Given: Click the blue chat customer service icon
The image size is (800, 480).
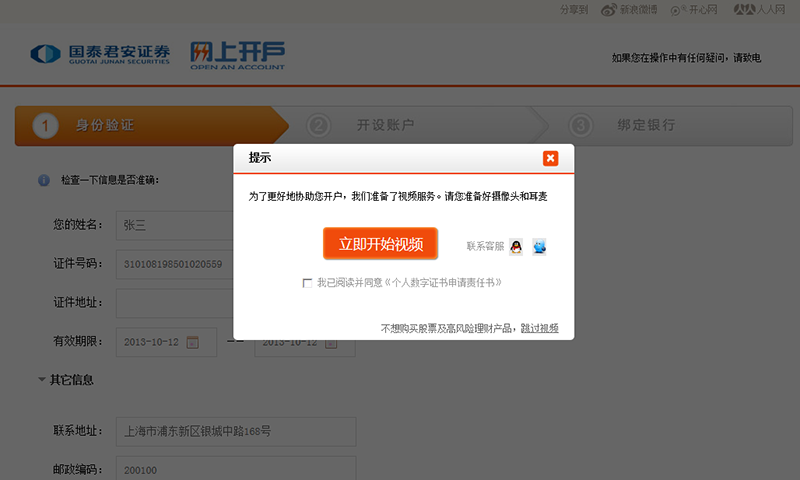Looking at the screenshot, I should [x=540, y=246].
